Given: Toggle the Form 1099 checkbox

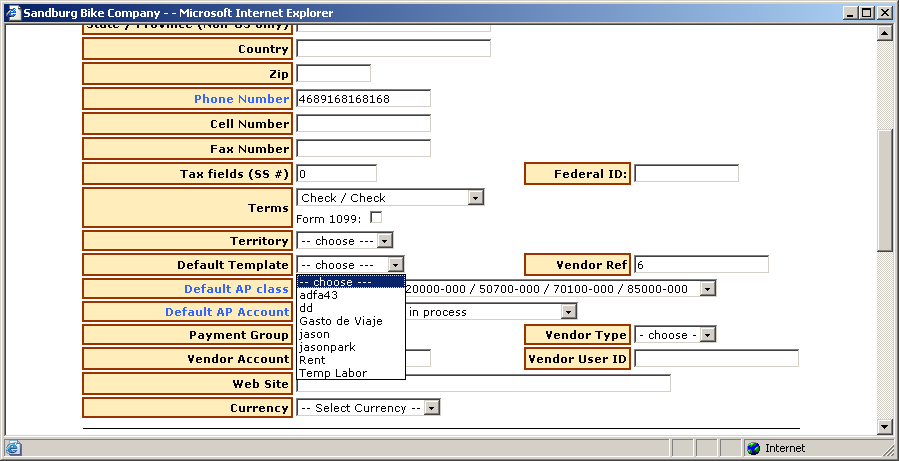Looking at the screenshot, I should click(376, 217).
